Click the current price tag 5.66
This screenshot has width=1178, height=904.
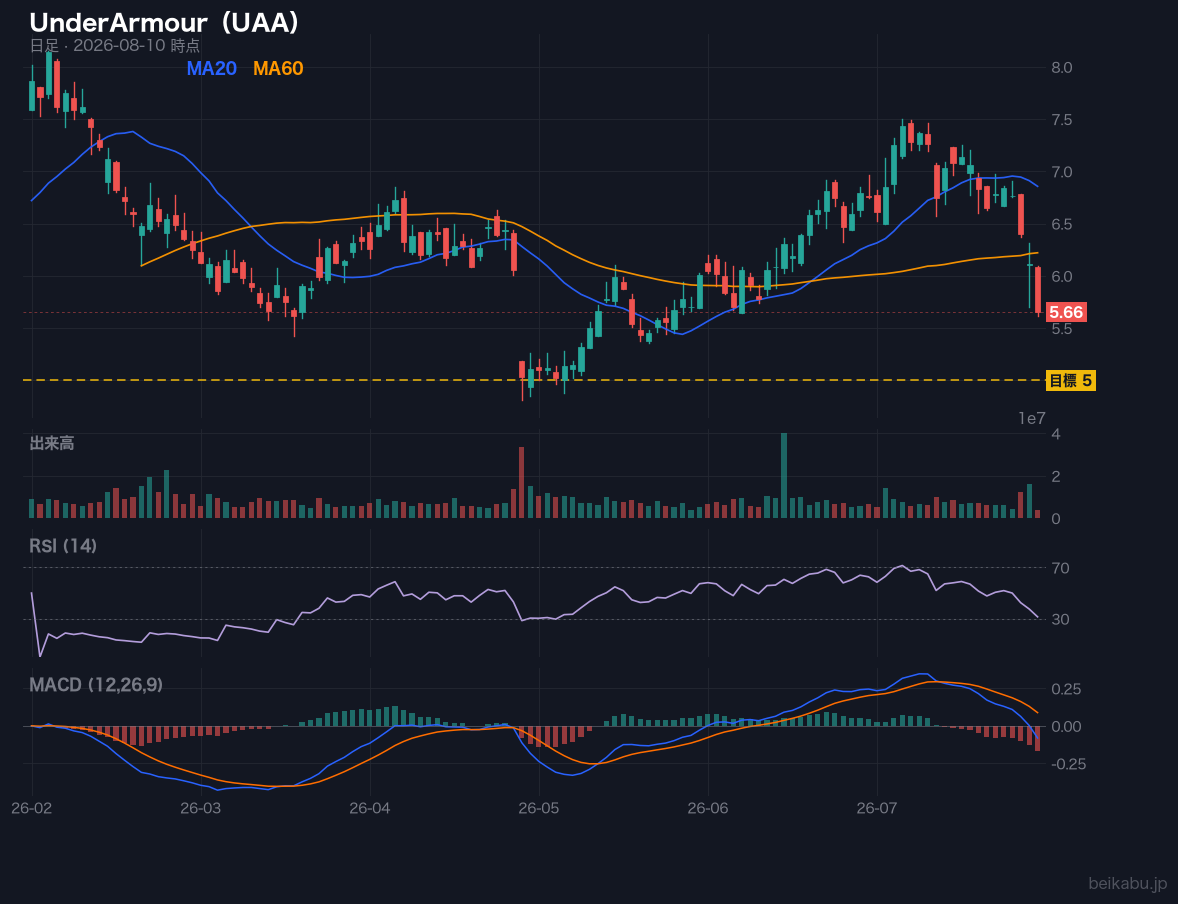click(x=1066, y=313)
